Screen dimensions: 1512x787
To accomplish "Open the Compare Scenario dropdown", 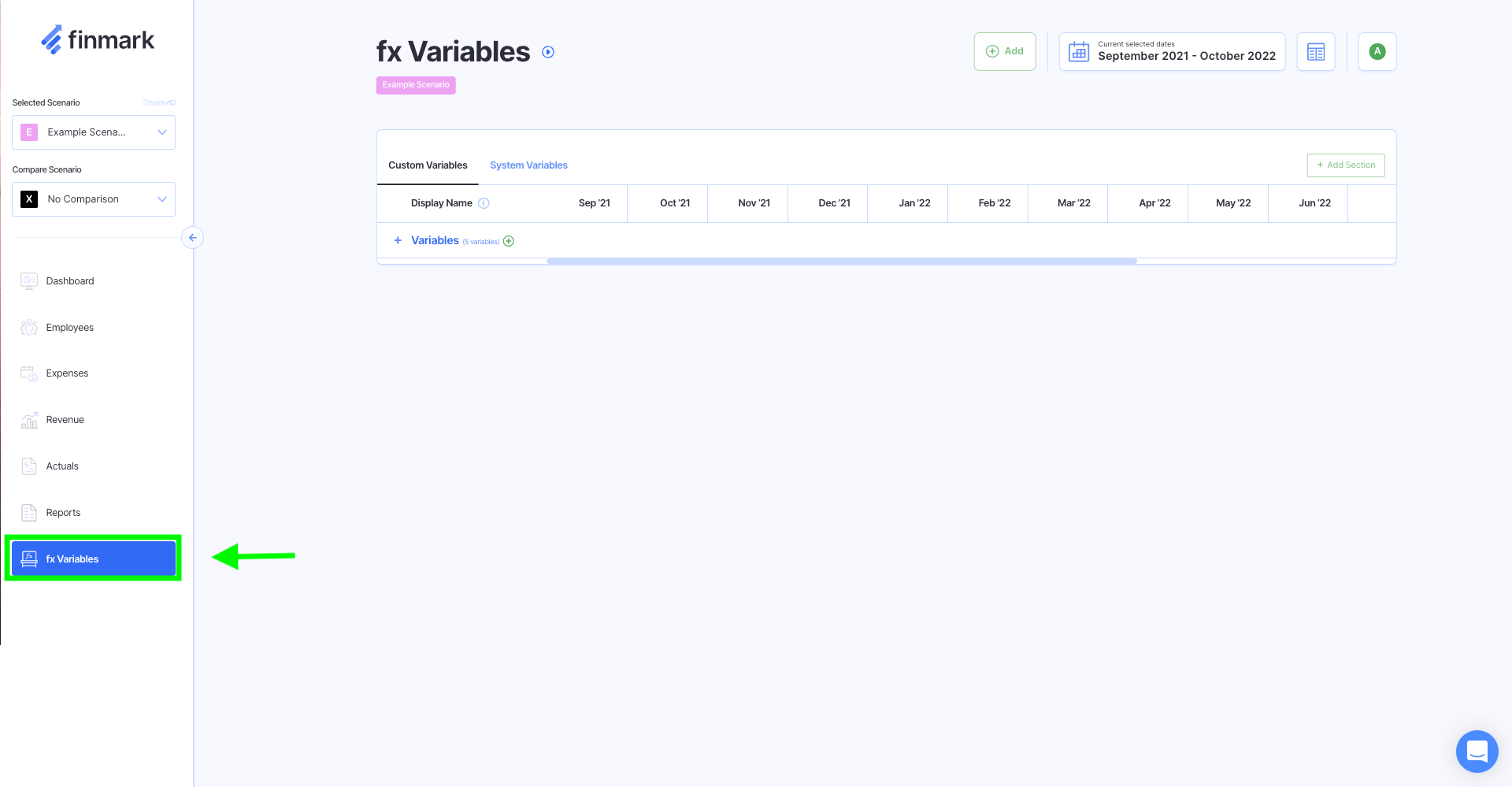I will 94,199.
